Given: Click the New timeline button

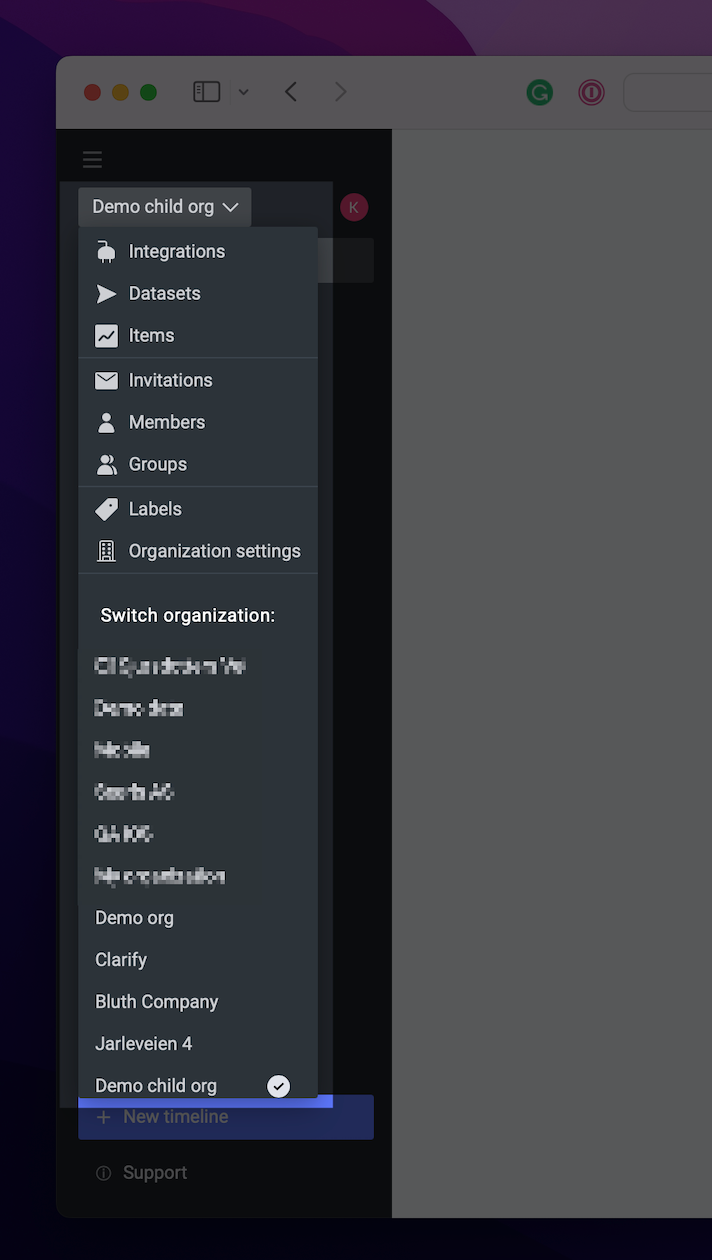Looking at the screenshot, I should coord(226,1117).
